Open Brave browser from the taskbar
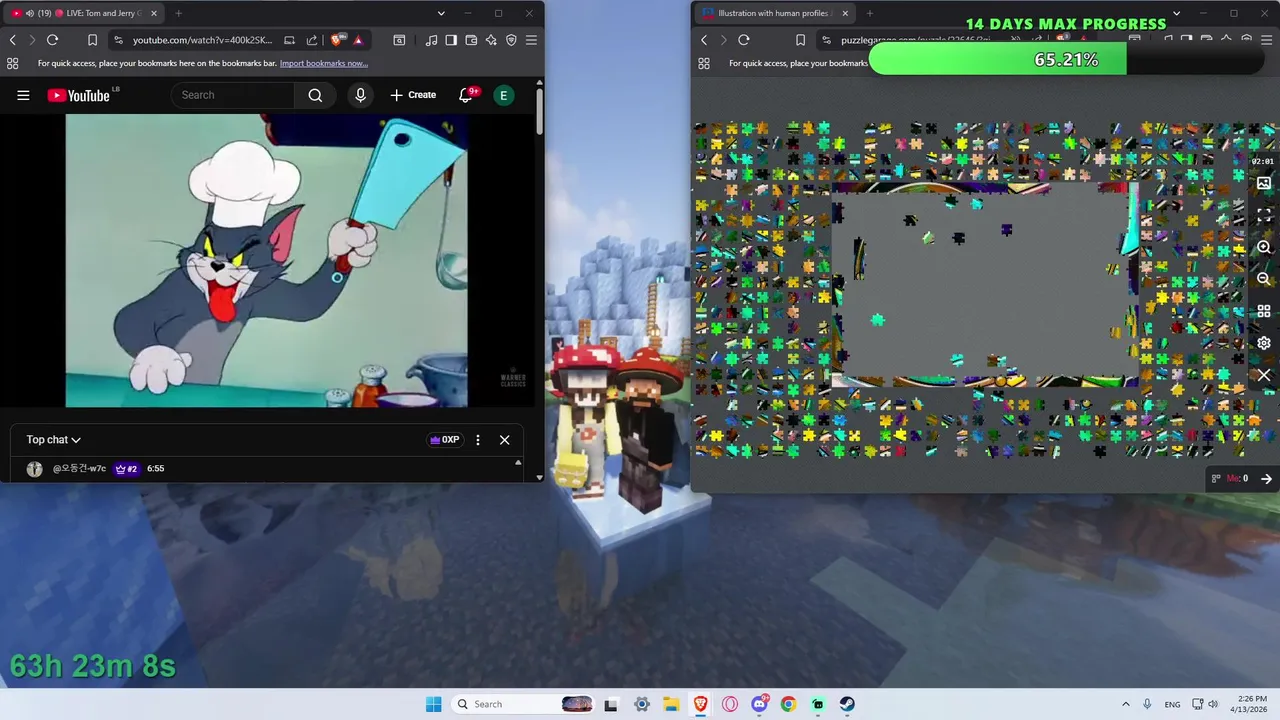The height and width of the screenshot is (720, 1280). 700,704
